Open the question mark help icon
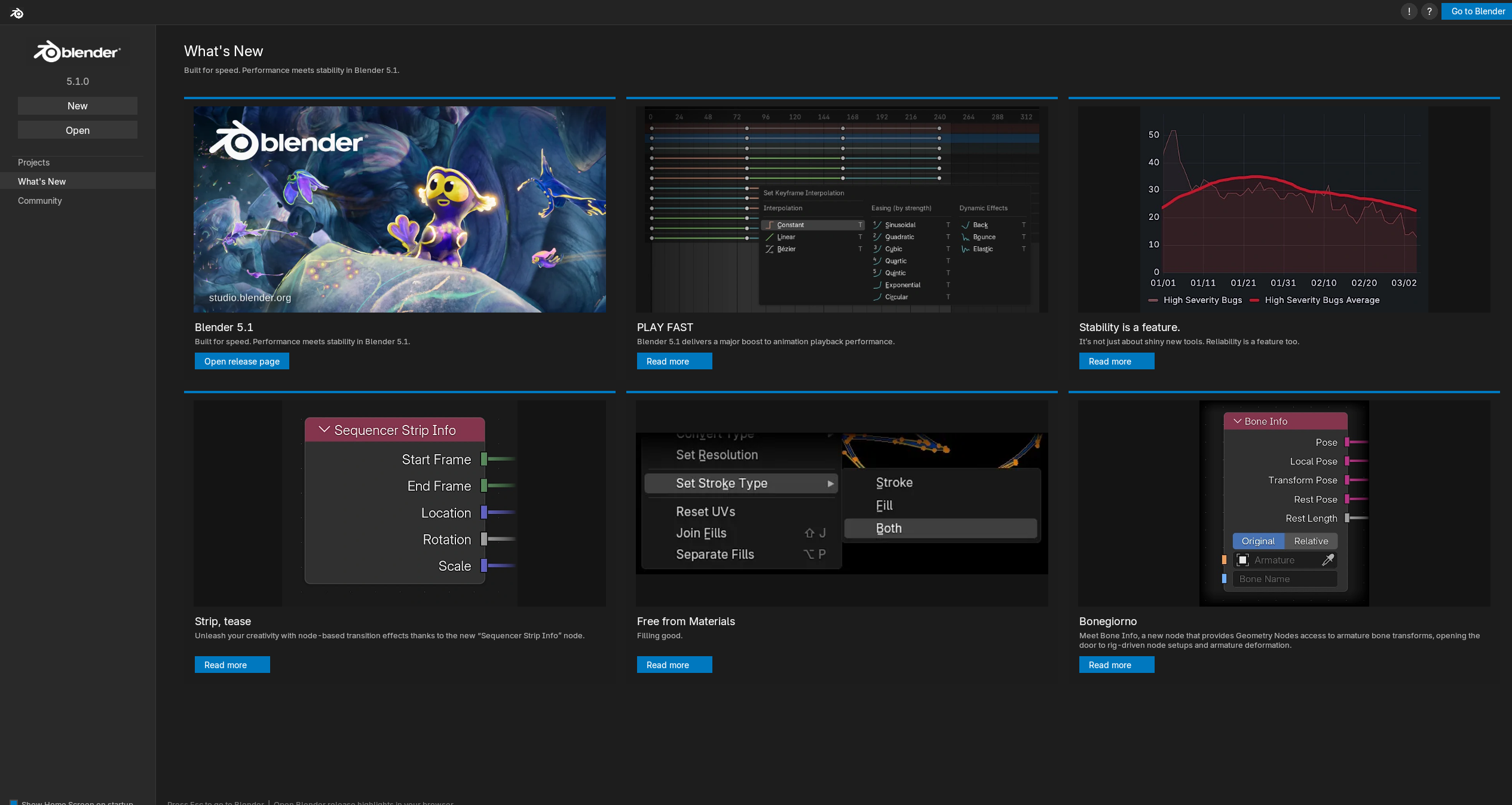The height and width of the screenshot is (805, 1512). pos(1429,11)
